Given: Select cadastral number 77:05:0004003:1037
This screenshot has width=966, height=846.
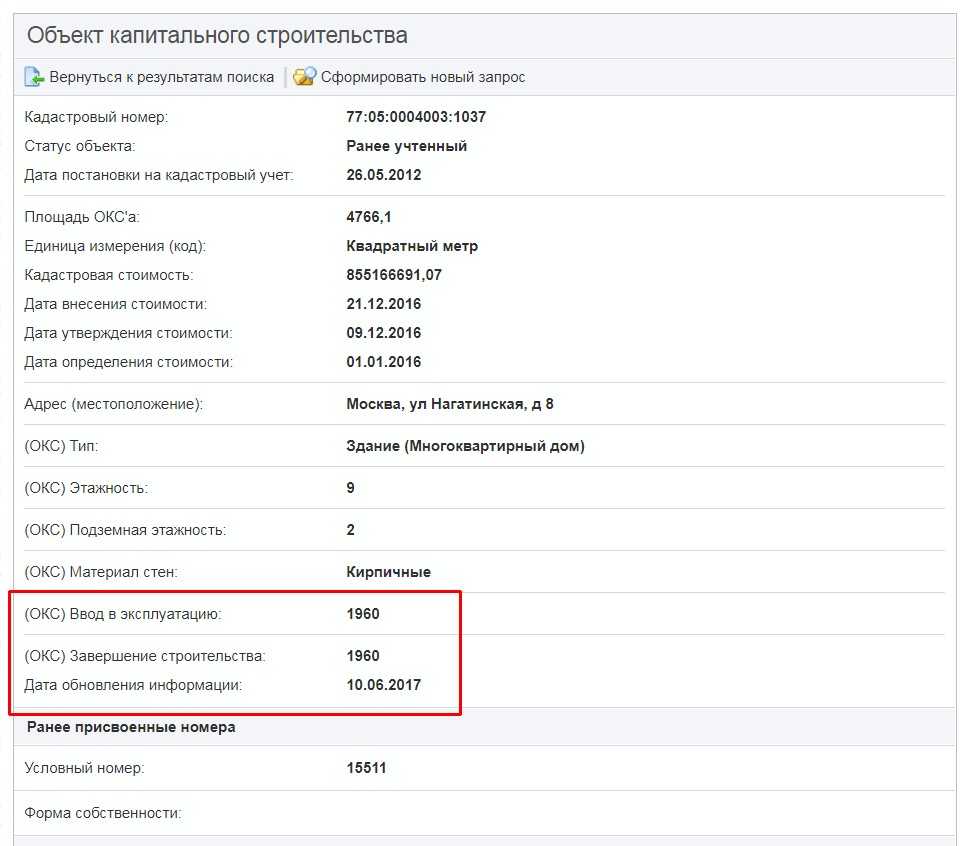Looking at the screenshot, I should [x=416, y=117].
